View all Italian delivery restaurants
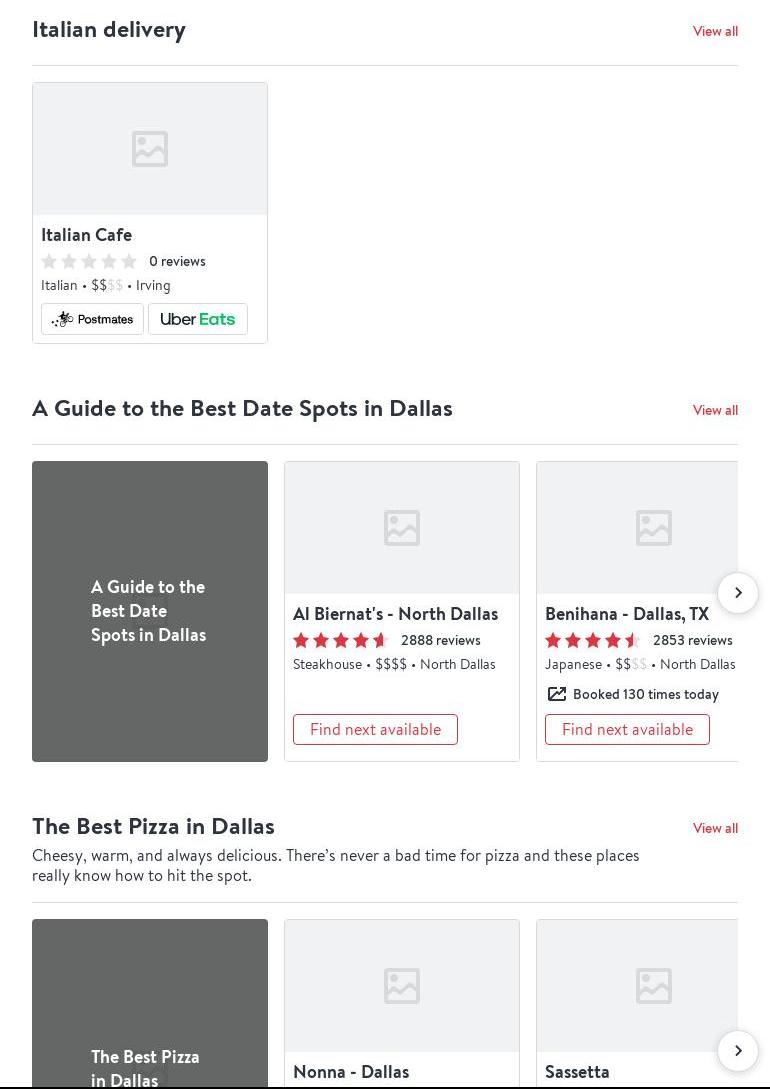The width and height of the screenshot is (770, 1089). click(715, 31)
